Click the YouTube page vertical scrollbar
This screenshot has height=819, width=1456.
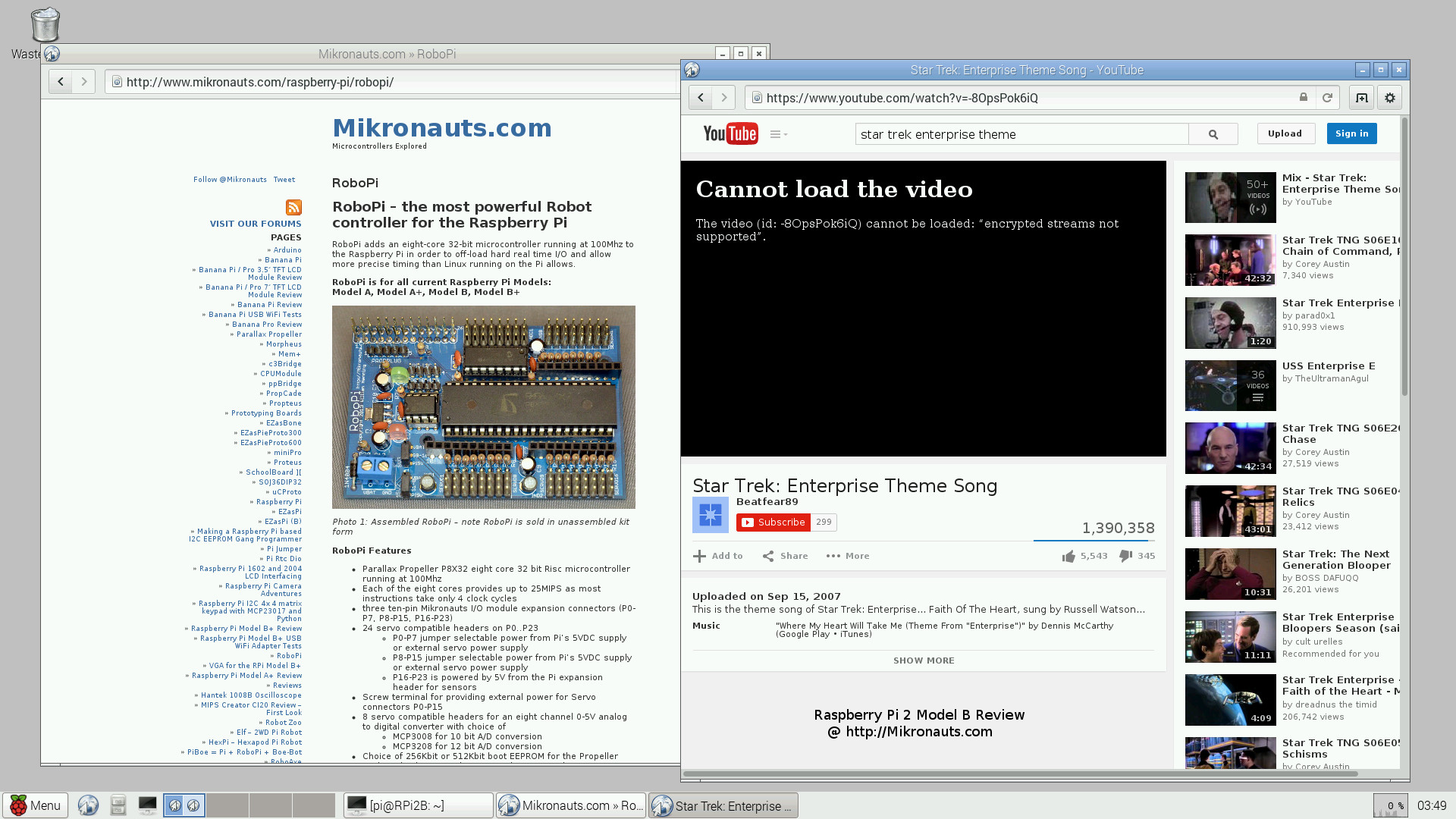[x=1404, y=258]
